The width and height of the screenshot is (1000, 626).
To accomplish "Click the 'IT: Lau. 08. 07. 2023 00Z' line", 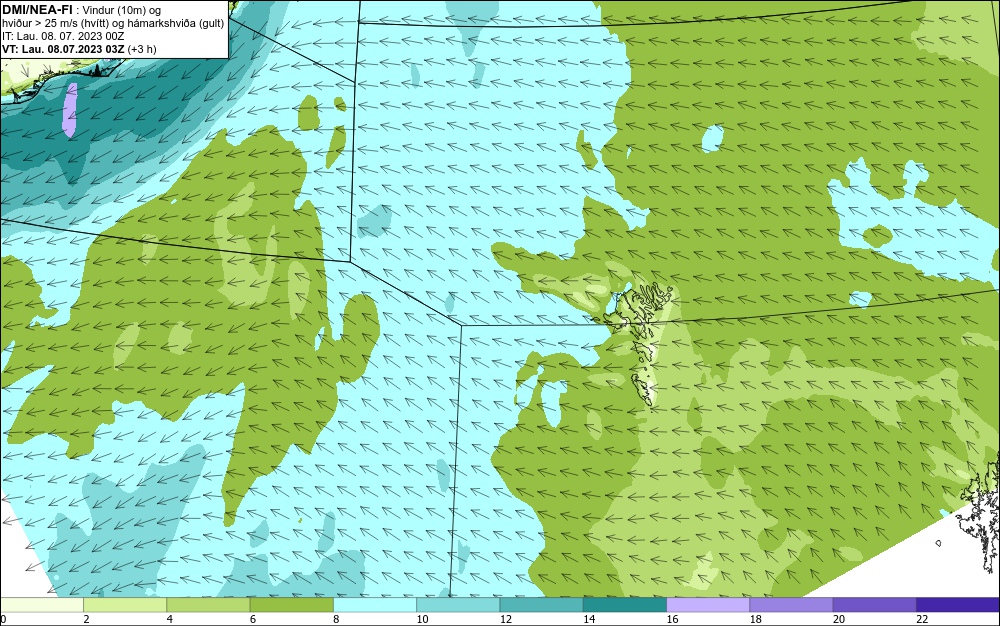I will [63, 36].
